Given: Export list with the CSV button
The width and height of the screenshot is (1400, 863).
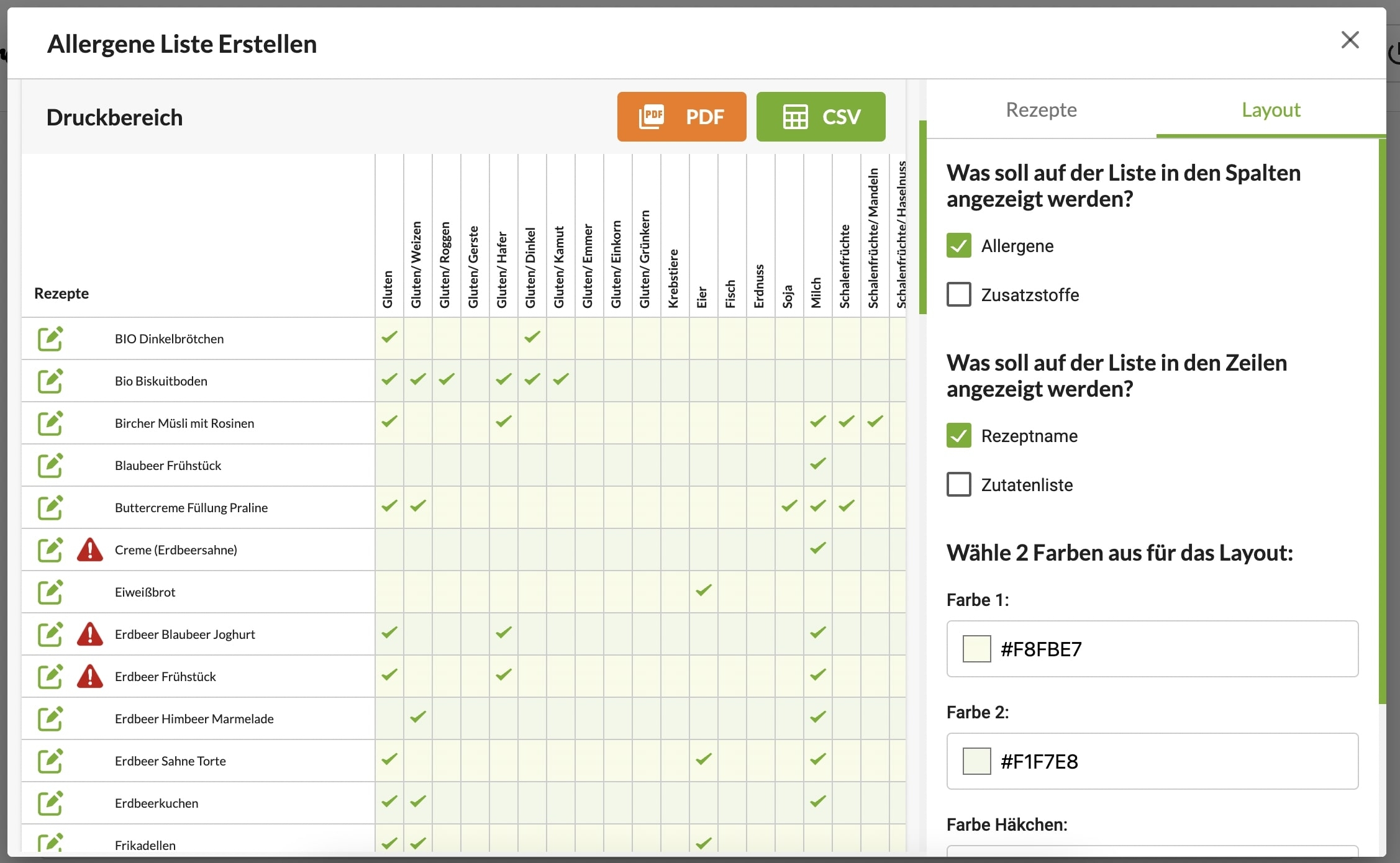Looking at the screenshot, I should point(820,117).
